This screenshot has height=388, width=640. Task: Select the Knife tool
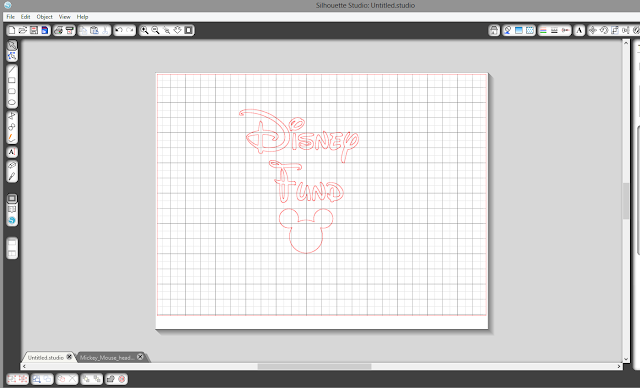click(12, 177)
